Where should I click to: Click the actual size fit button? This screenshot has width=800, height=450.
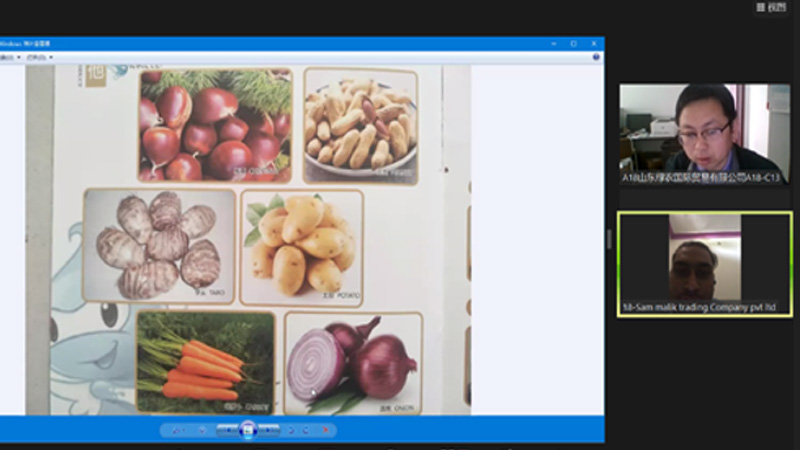201,430
